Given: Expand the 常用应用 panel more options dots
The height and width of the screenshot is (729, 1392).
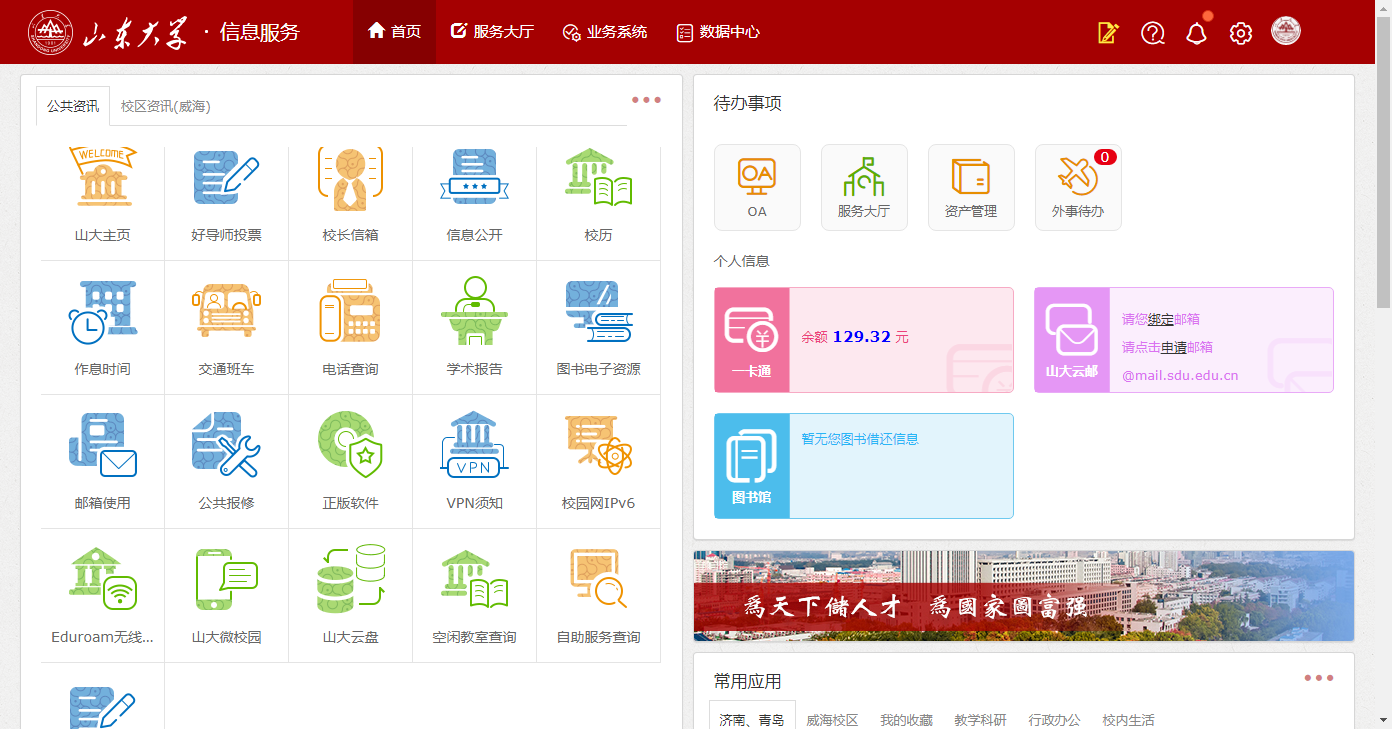Looking at the screenshot, I should pos(1318,678).
